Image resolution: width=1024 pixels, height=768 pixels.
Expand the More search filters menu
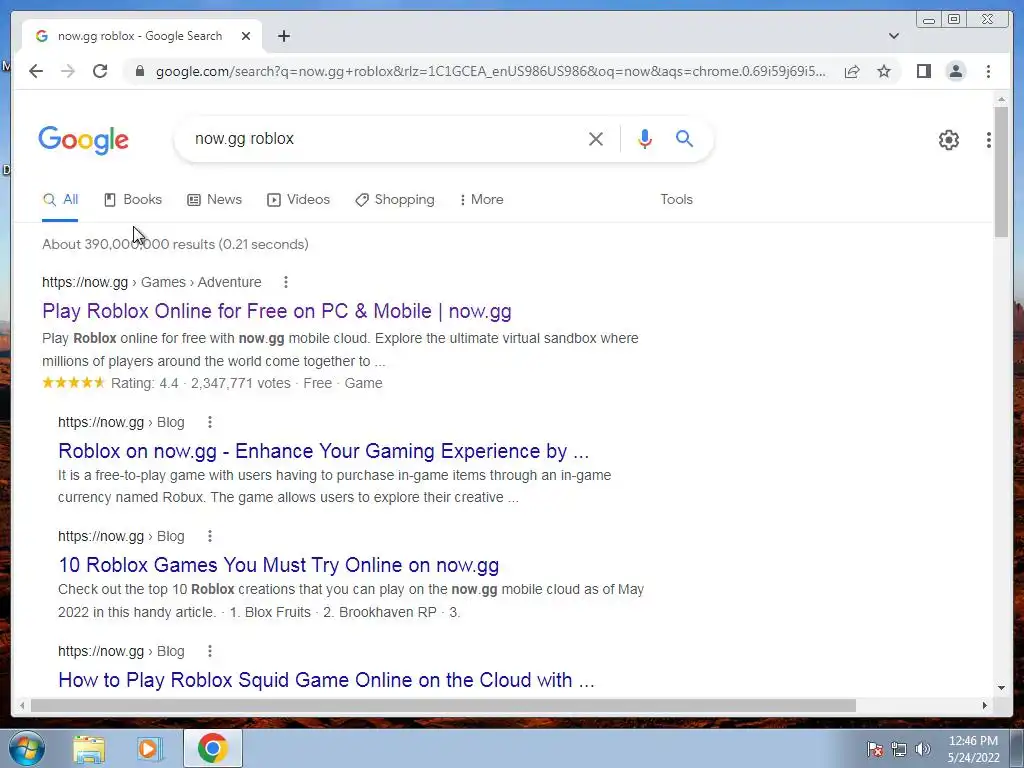click(481, 200)
